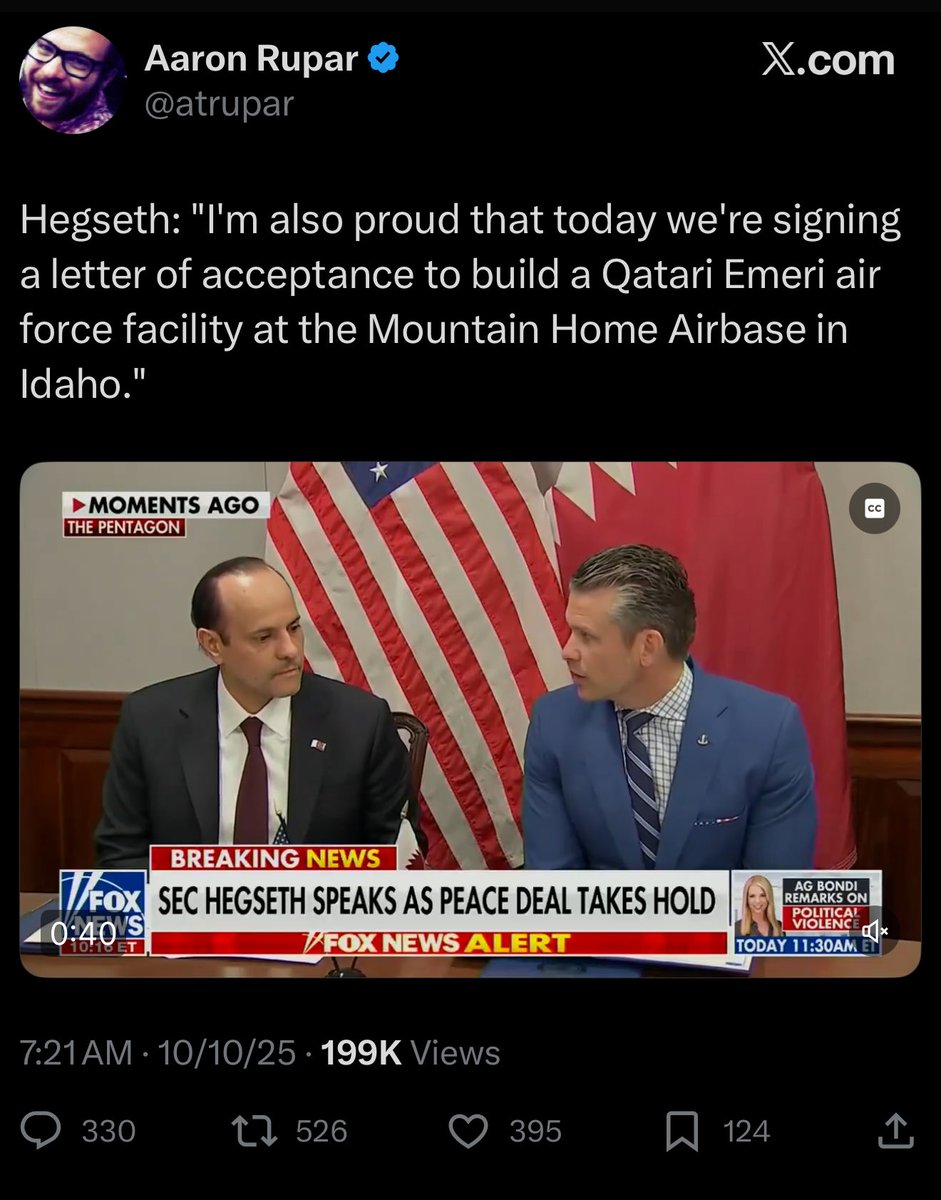Toggle closed captions on the video
This screenshot has width=941, height=1200.
click(x=874, y=509)
